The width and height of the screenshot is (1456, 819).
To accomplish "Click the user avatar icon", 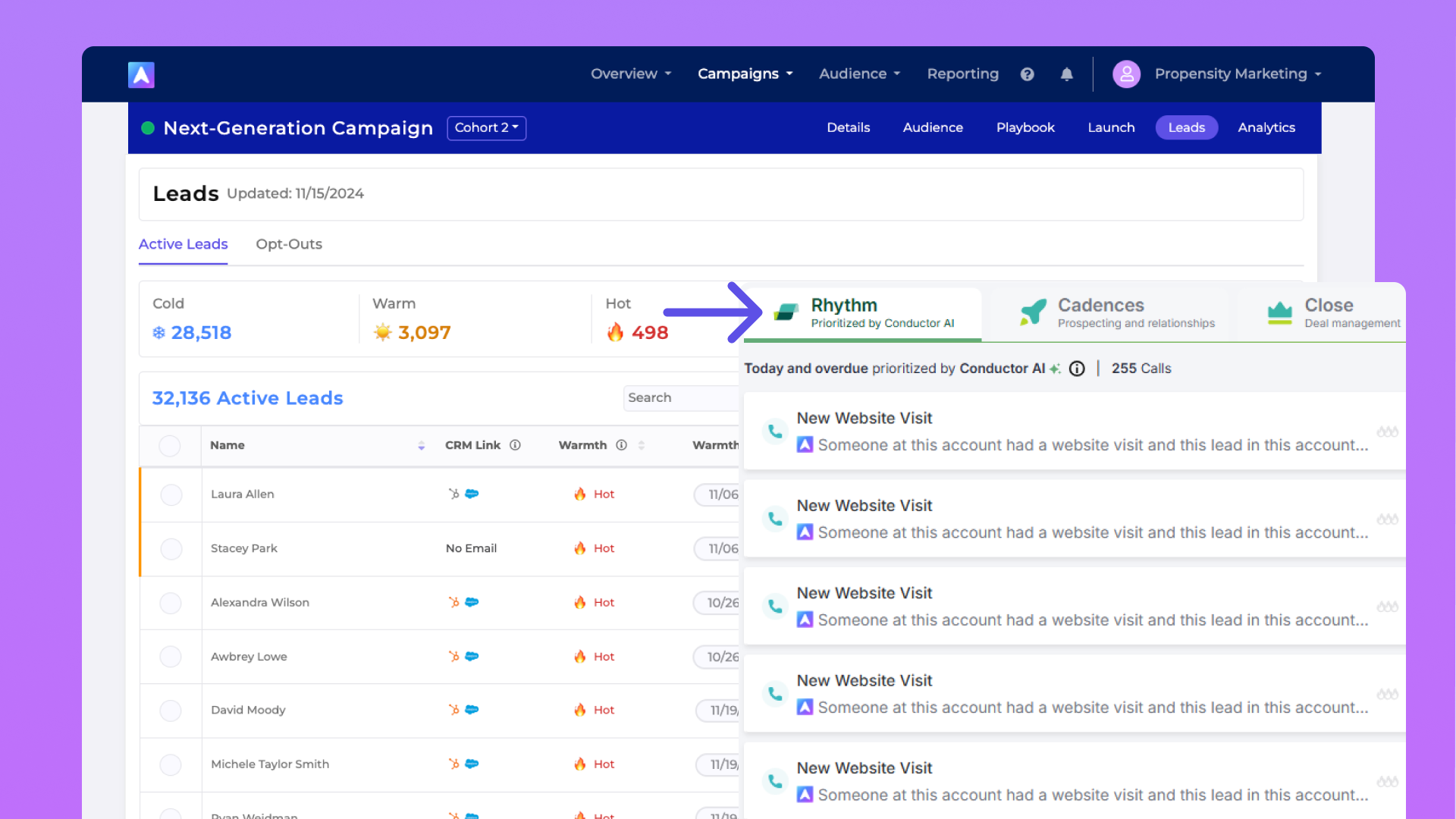I will tap(1126, 74).
